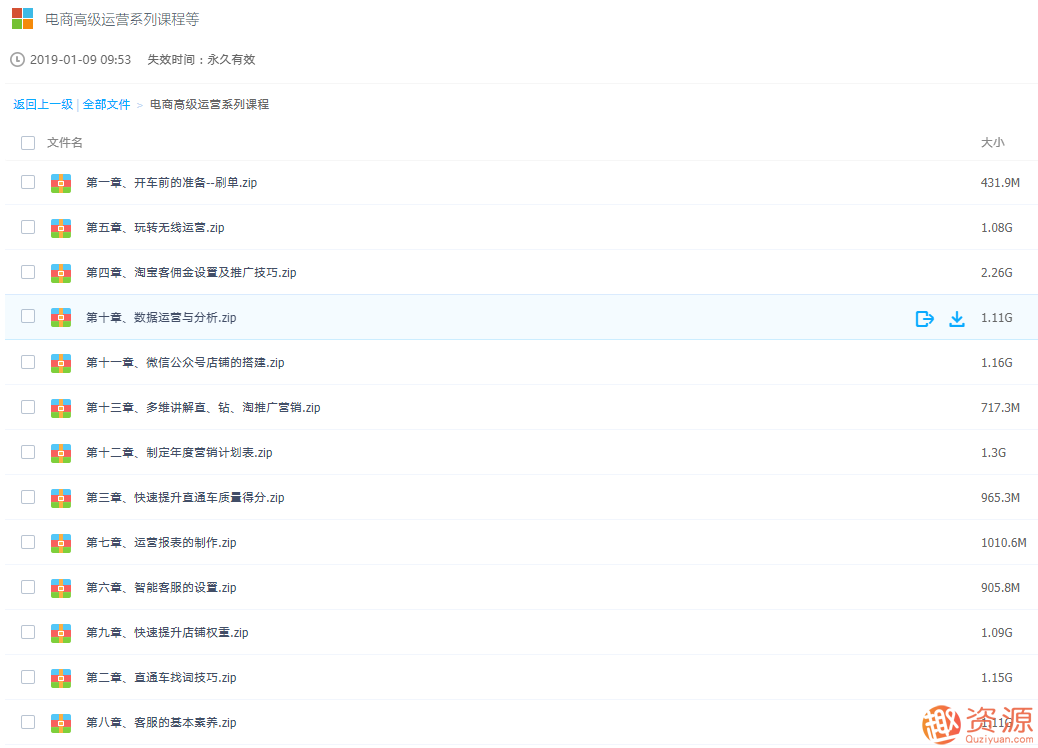Check the box for 第七章、运营报表的制作.zip
Screen dimensions: 1038x748
point(28,542)
